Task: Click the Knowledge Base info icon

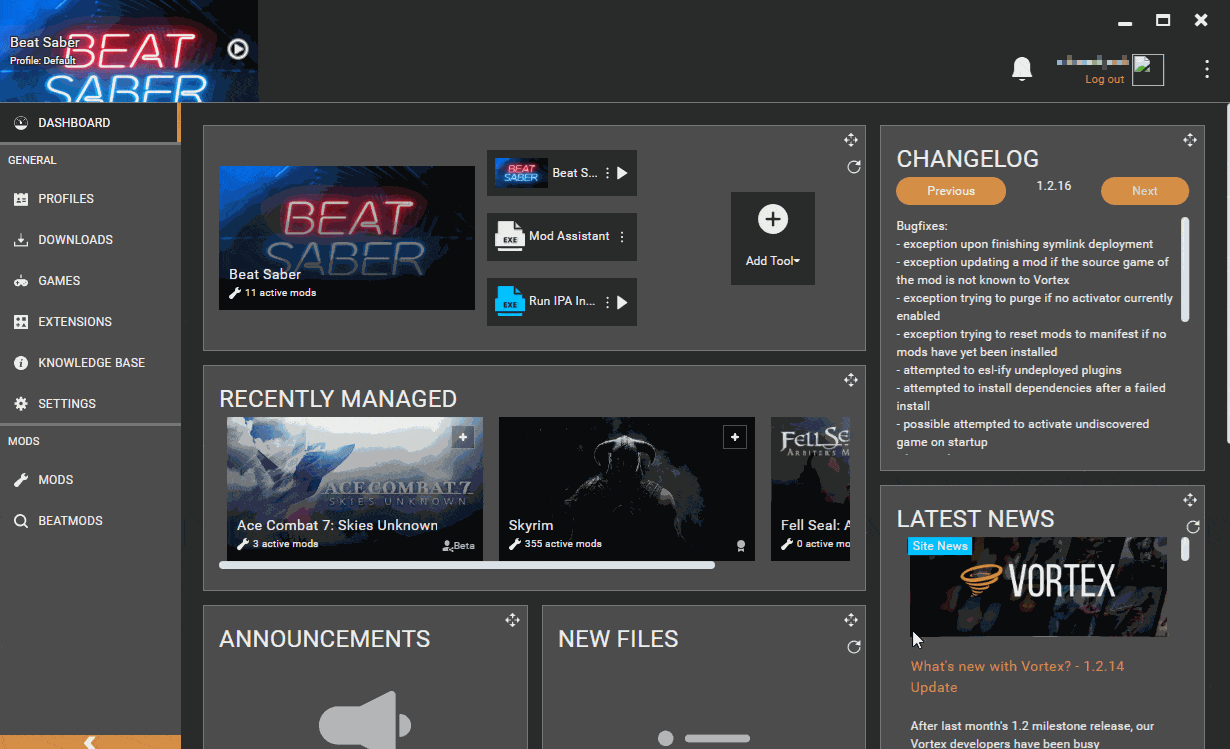Action: pyautogui.click(x=20, y=363)
